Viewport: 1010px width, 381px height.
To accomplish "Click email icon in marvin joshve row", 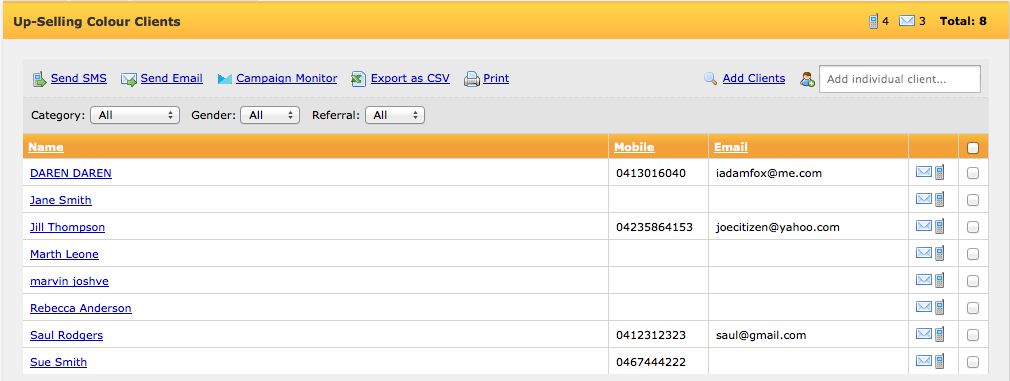I will 924,280.
